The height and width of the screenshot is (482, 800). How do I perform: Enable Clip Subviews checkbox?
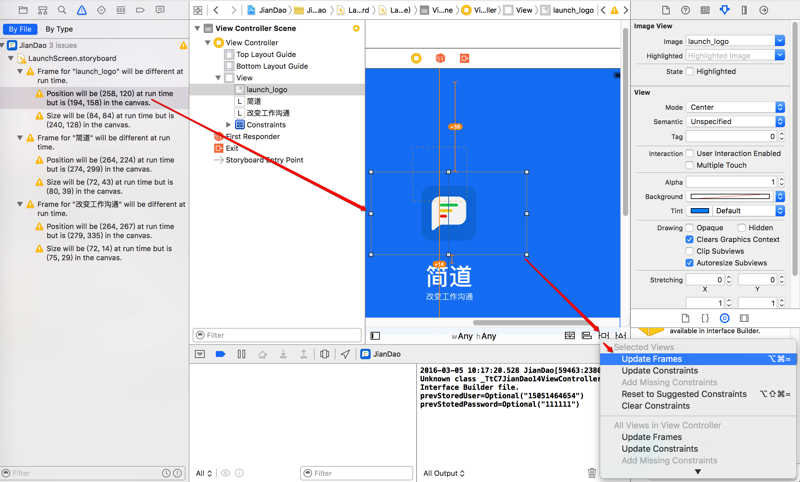pos(689,251)
